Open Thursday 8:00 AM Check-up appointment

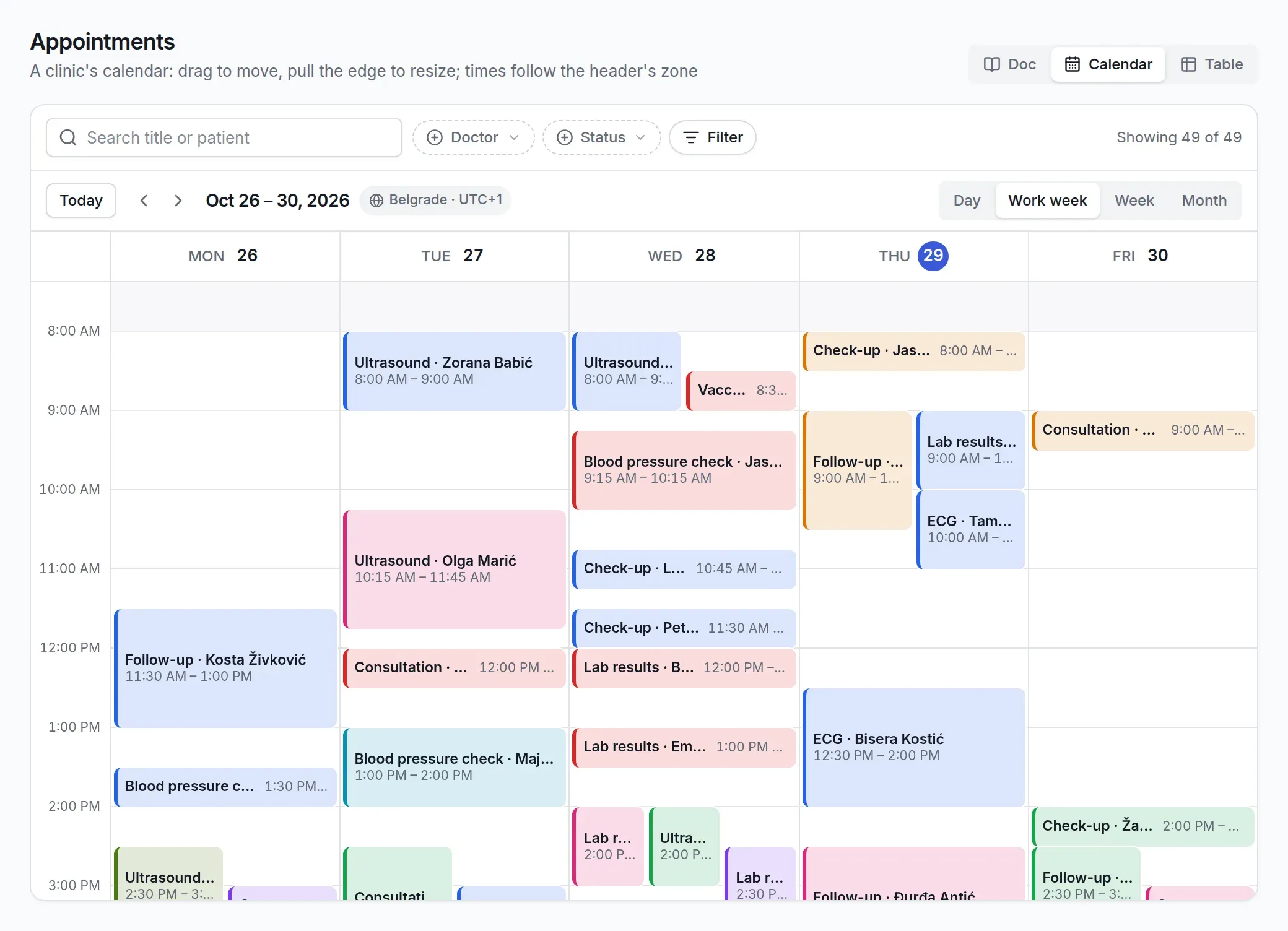914,351
